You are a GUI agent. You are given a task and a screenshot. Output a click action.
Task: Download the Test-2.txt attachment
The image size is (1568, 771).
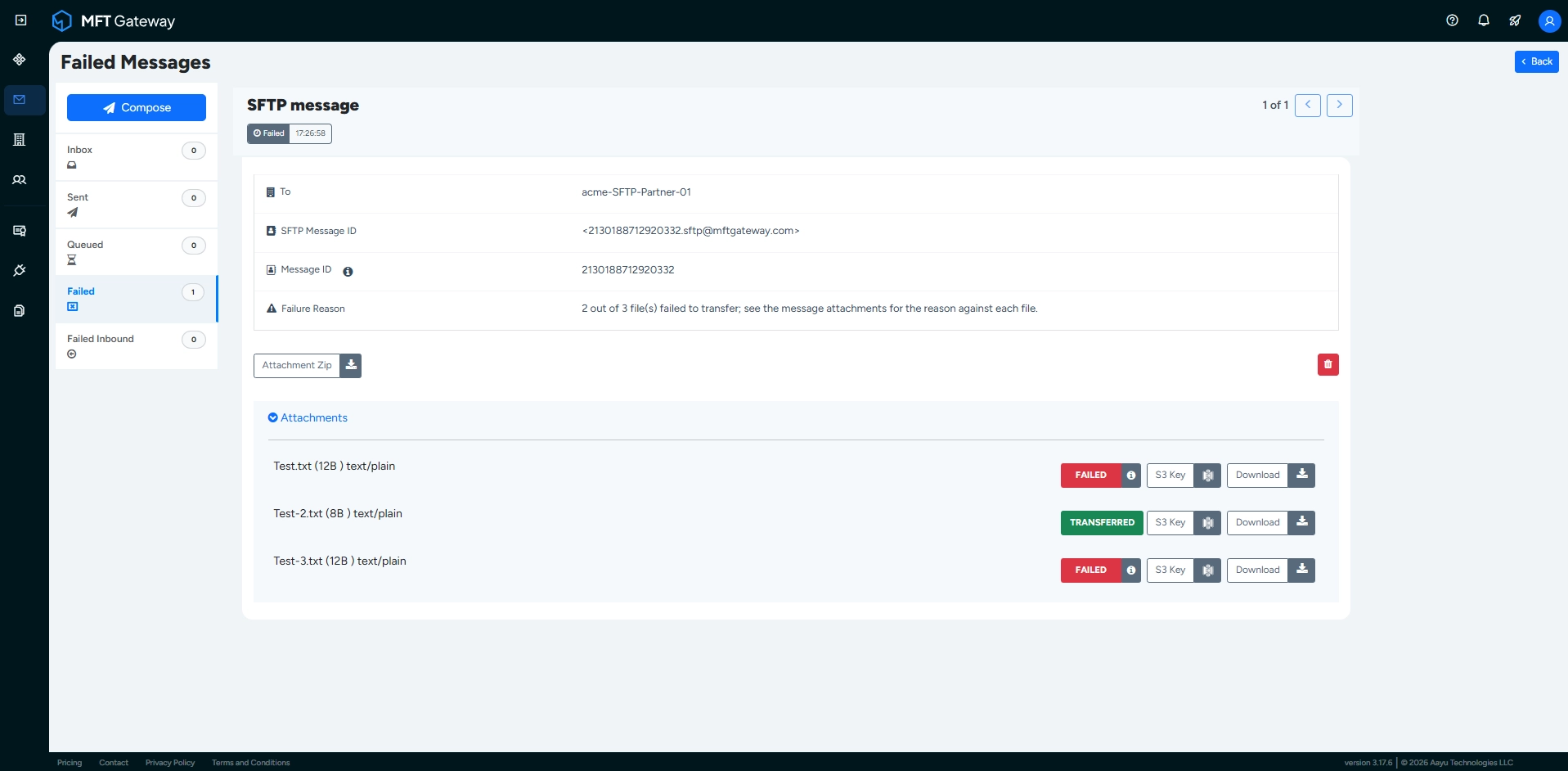[1270, 523]
